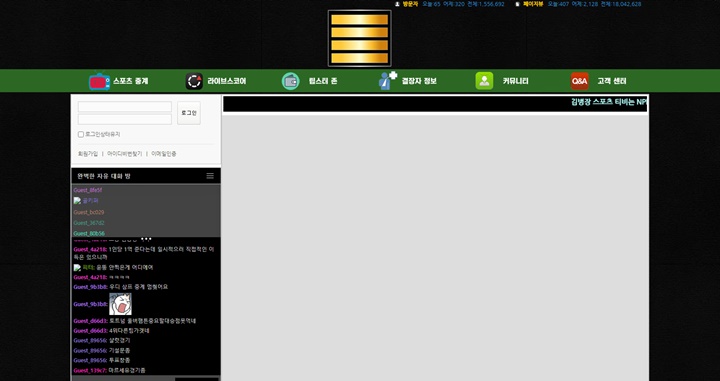Screen dimensions: 720x381
Task: Click the password input field
Action: [124, 119]
